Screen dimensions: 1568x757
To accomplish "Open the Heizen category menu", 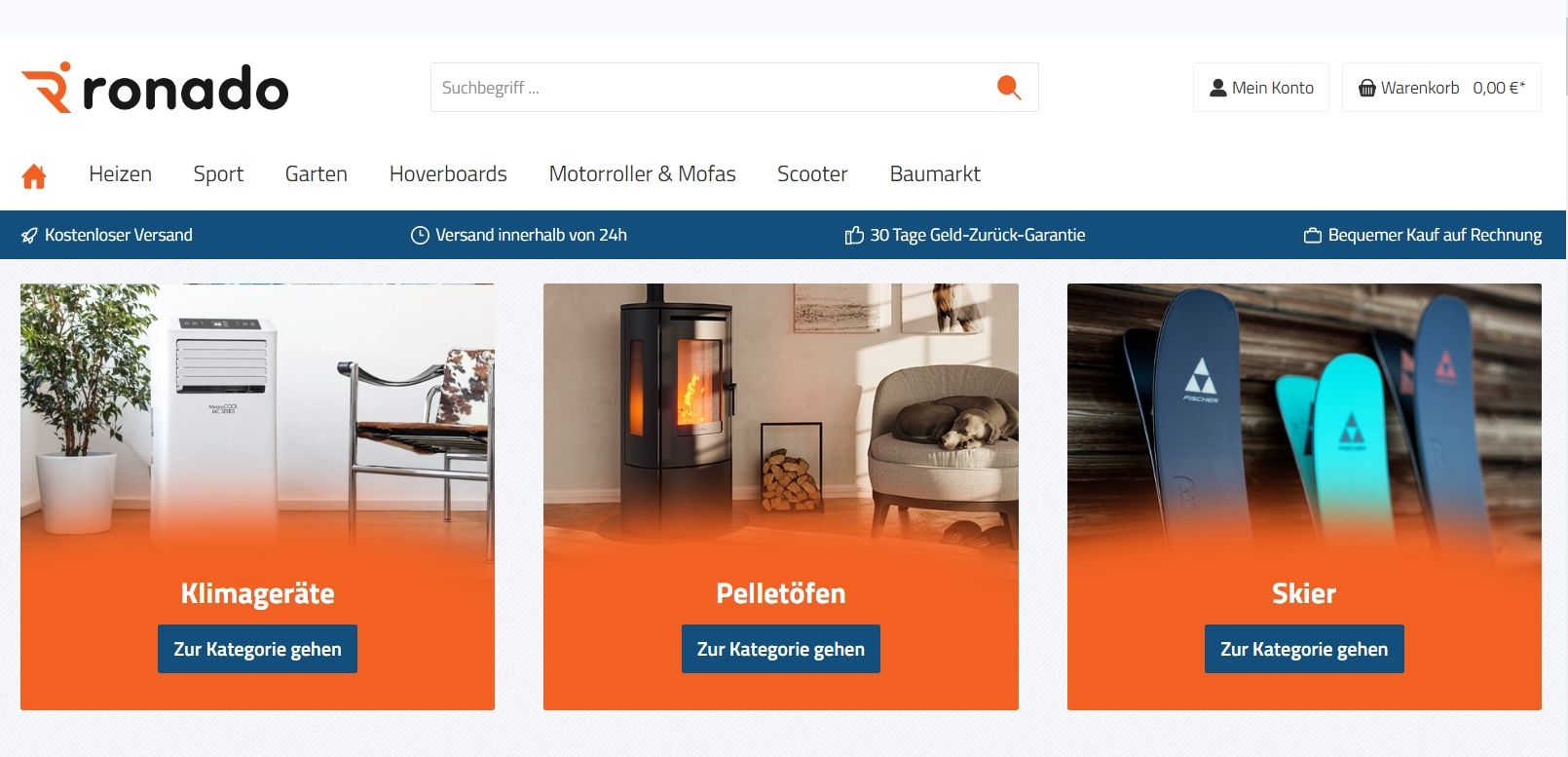I will point(121,174).
